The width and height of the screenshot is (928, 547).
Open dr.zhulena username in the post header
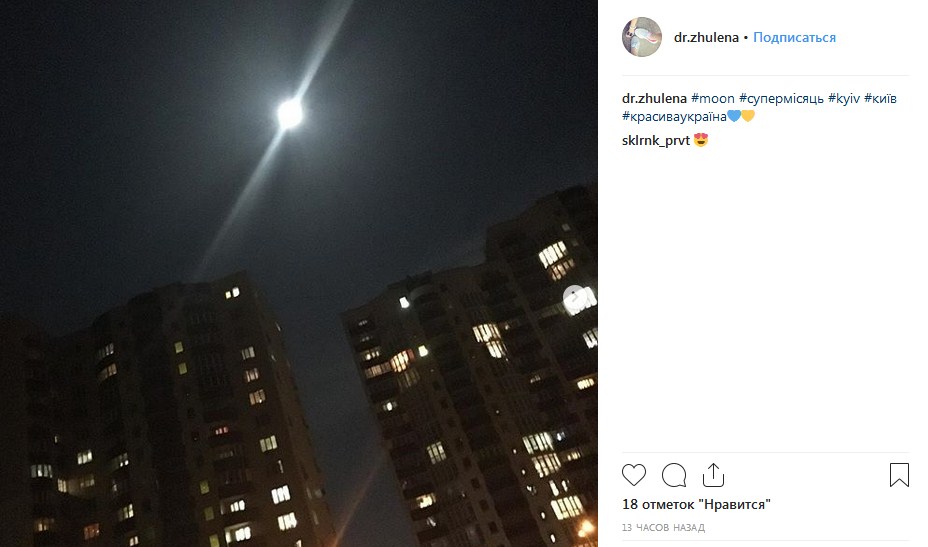click(x=706, y=37)
